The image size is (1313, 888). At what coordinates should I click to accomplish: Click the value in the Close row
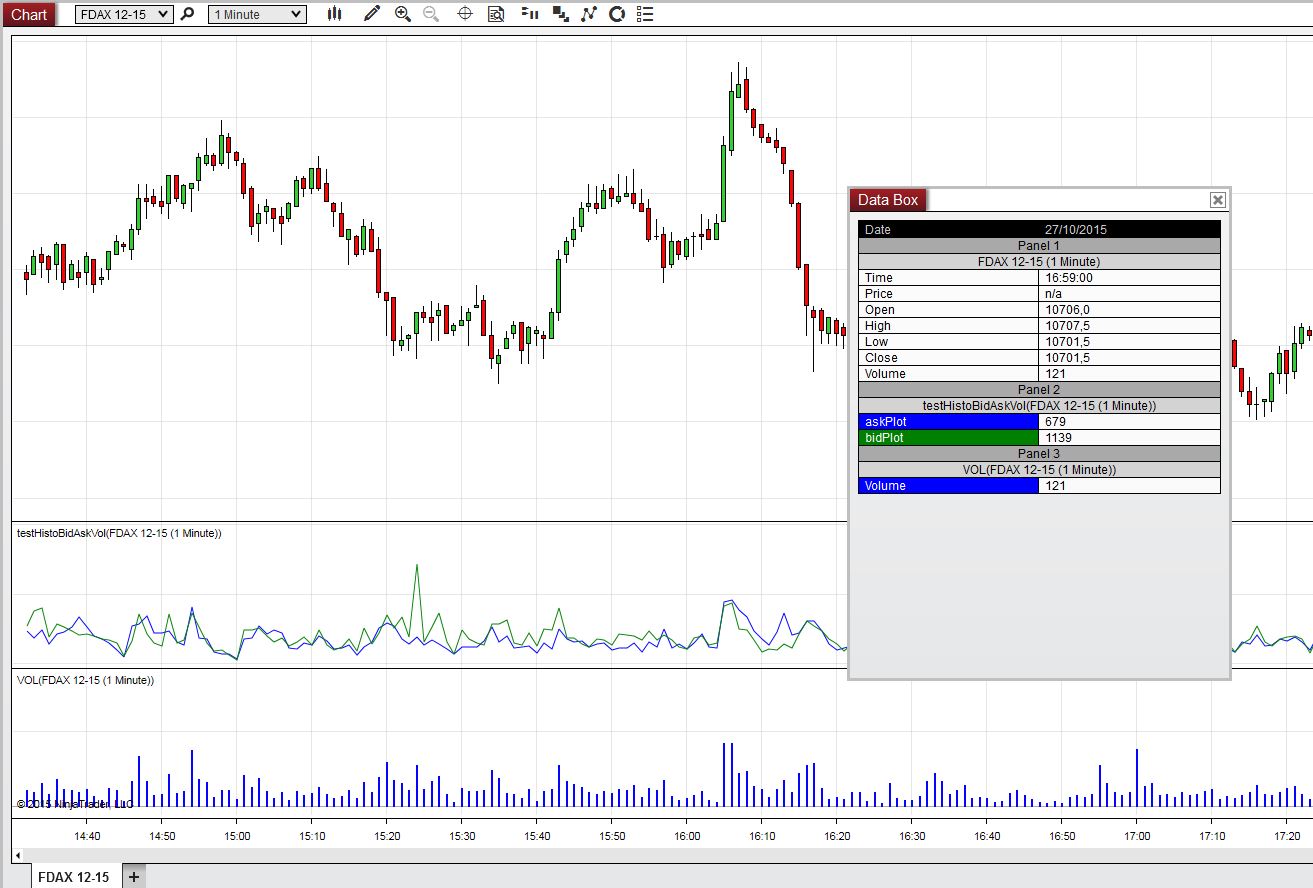[1066, 358]
